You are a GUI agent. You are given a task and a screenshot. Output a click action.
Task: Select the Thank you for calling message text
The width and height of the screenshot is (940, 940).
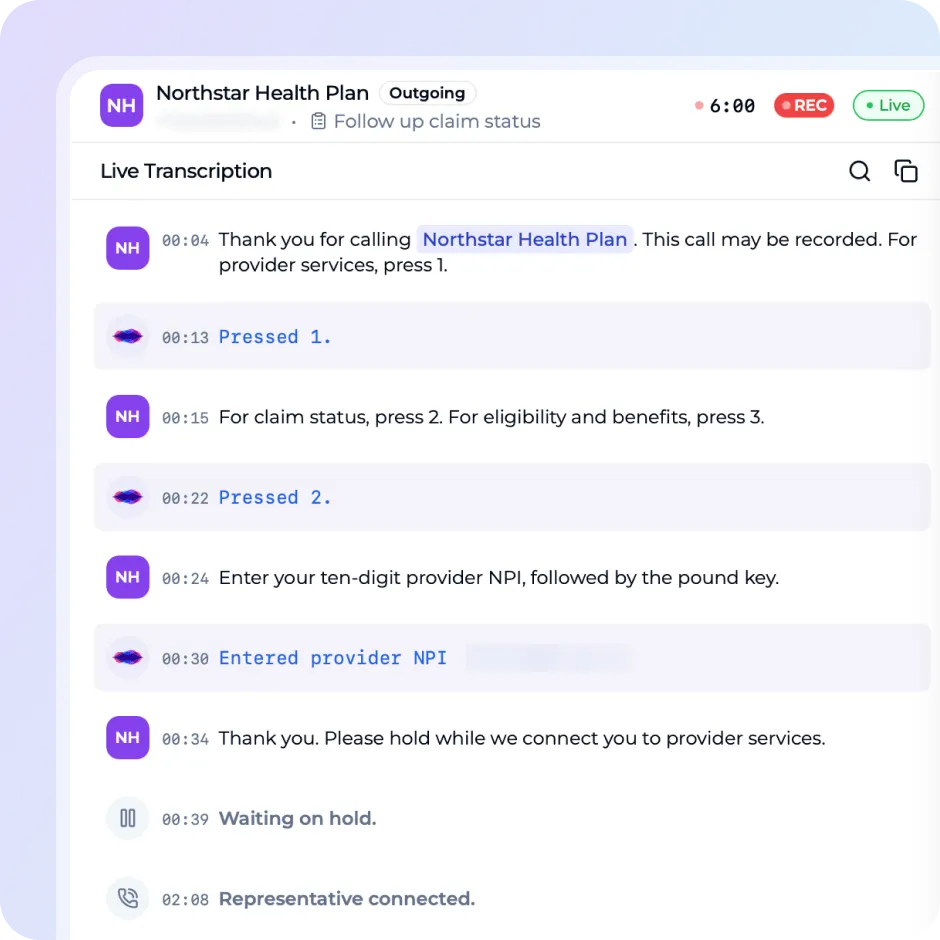(x=568, y=252)
